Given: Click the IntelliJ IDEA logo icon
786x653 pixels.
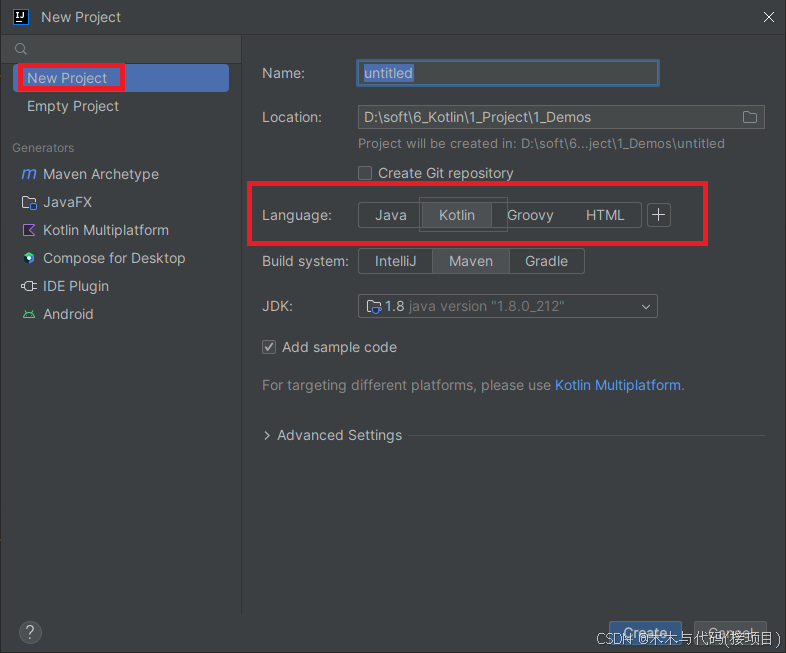Looking at the screenshot, I should [x=21, y=17].
